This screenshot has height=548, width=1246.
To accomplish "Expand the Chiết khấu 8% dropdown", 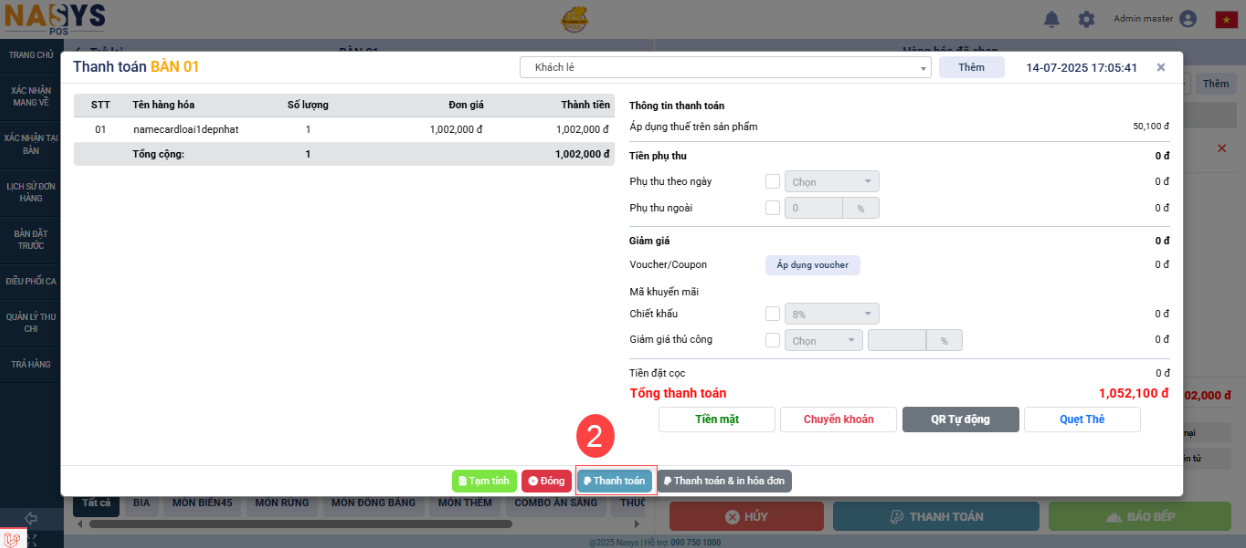I will tap(832, 314).
